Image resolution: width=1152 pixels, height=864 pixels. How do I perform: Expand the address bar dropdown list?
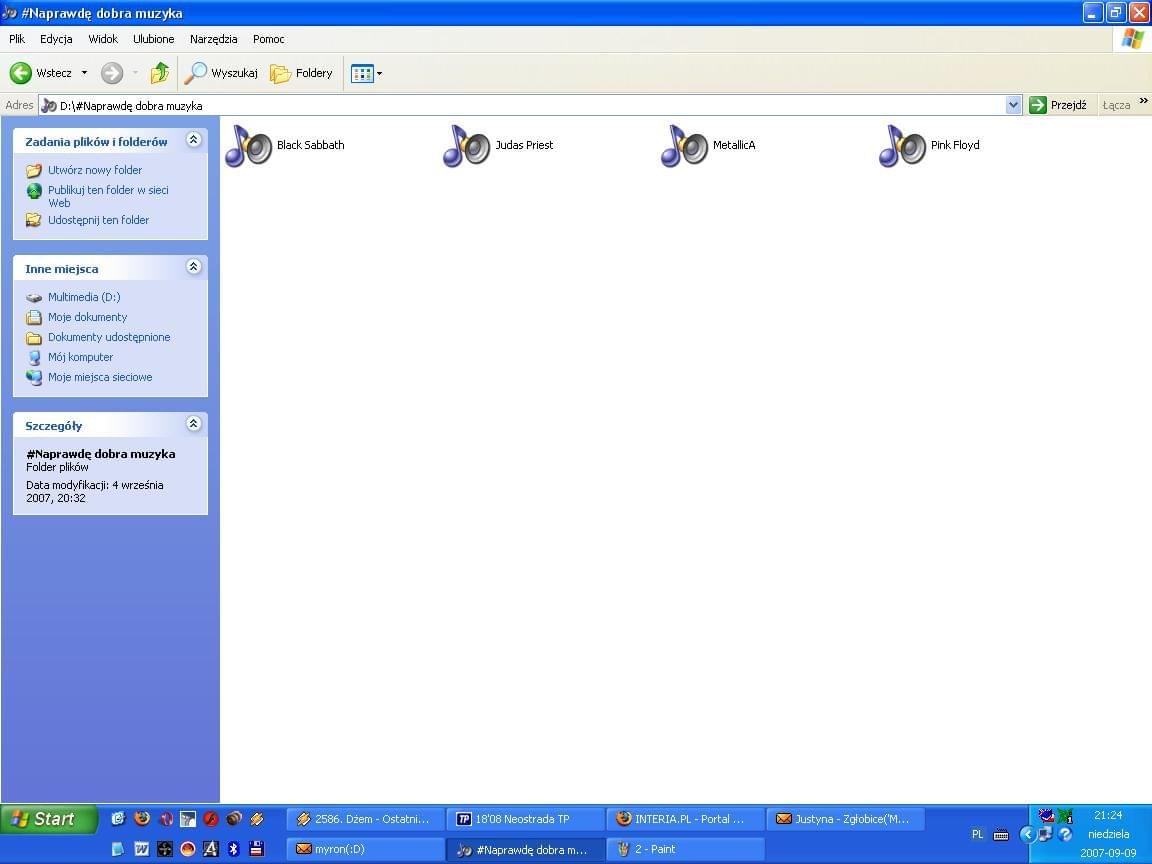[x=1013, y=105]
